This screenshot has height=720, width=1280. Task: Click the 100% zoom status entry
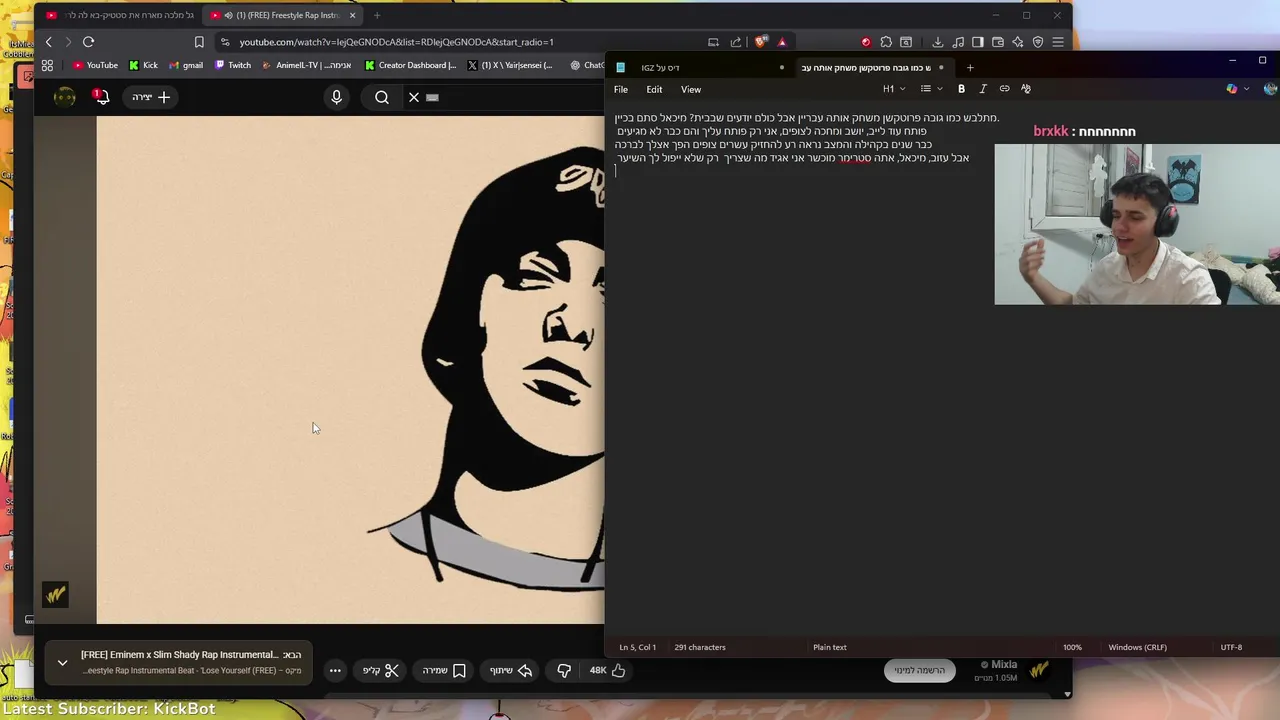(1072, 647)
